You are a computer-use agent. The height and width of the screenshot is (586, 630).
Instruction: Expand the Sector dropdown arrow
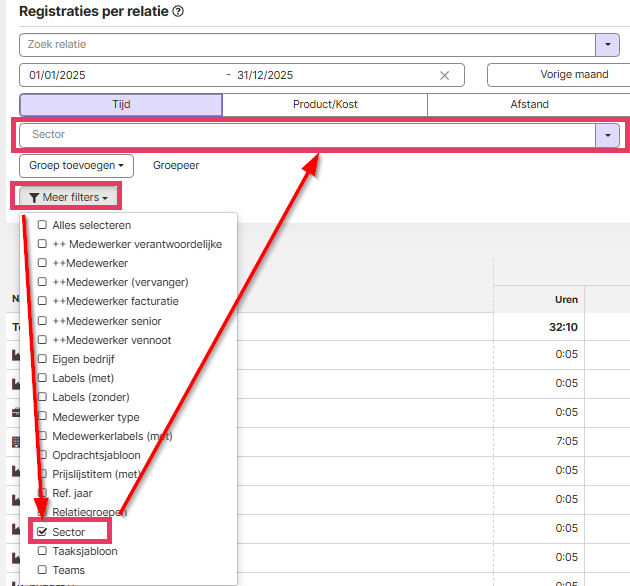pyautogui.click(x=608, y=135)
